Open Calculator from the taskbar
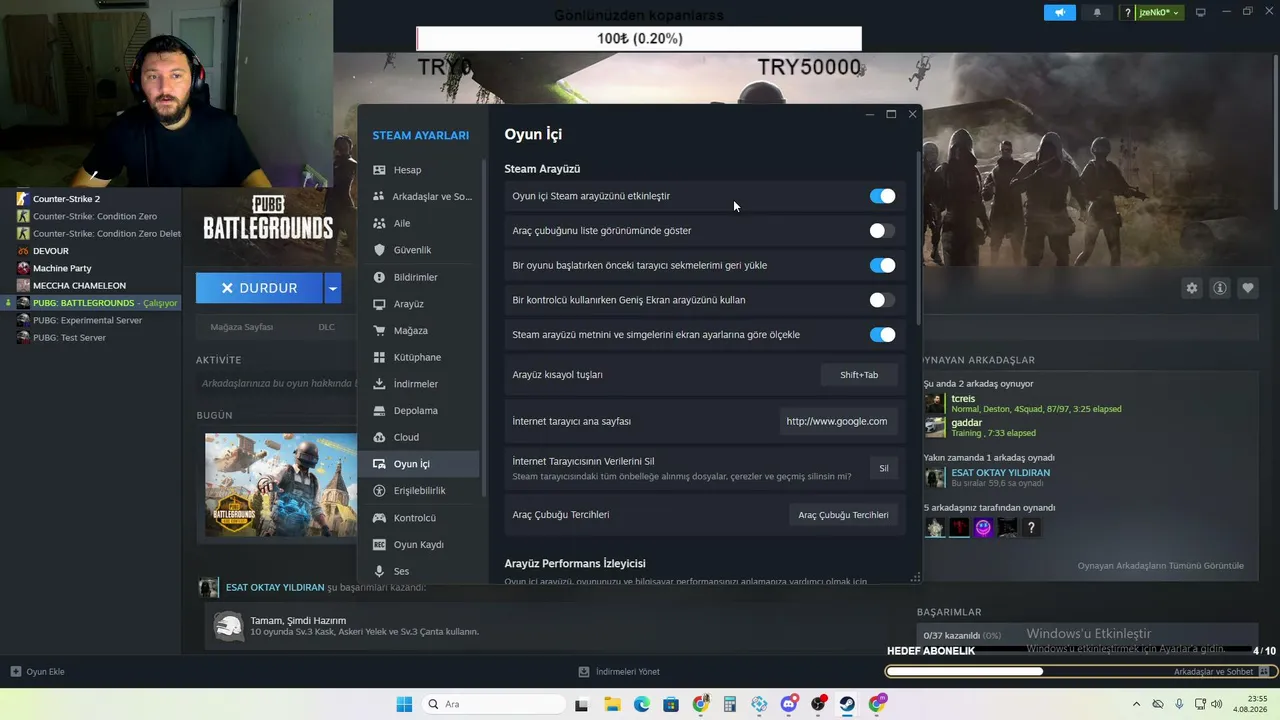This screenshot has width=1280, height=720. tap(730, 704)
